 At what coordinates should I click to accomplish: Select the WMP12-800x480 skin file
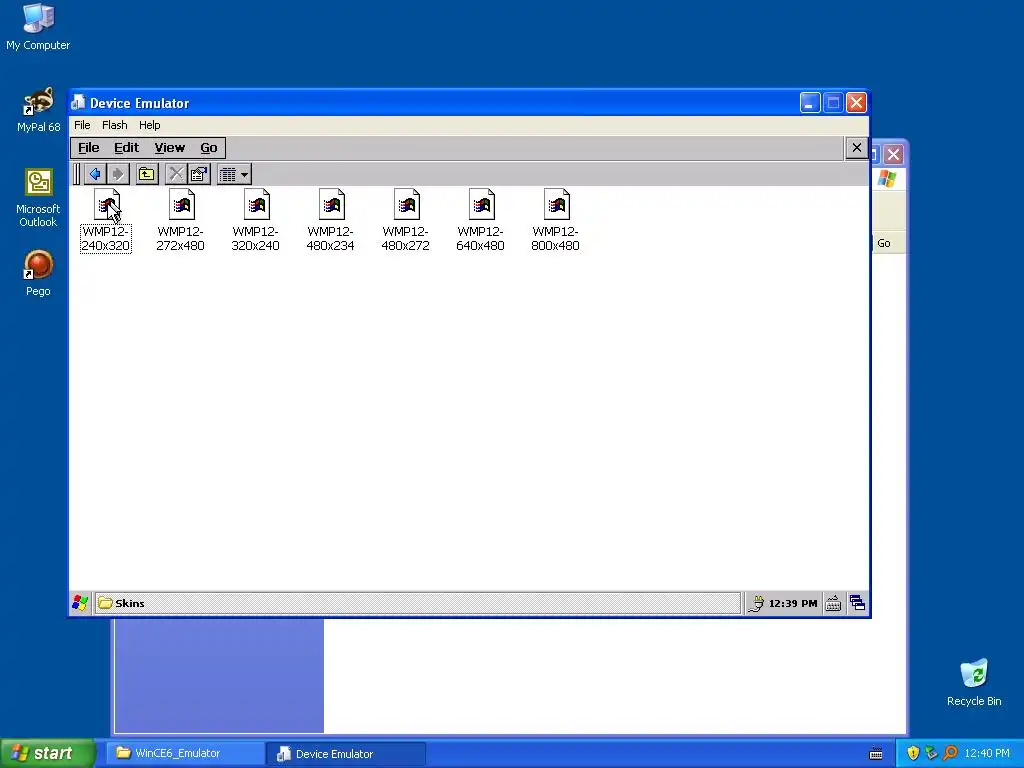click(x=555, y=221)
